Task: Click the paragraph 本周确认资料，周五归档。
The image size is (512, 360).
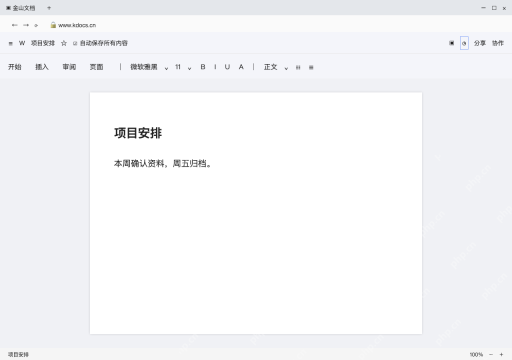Action: 163,163
